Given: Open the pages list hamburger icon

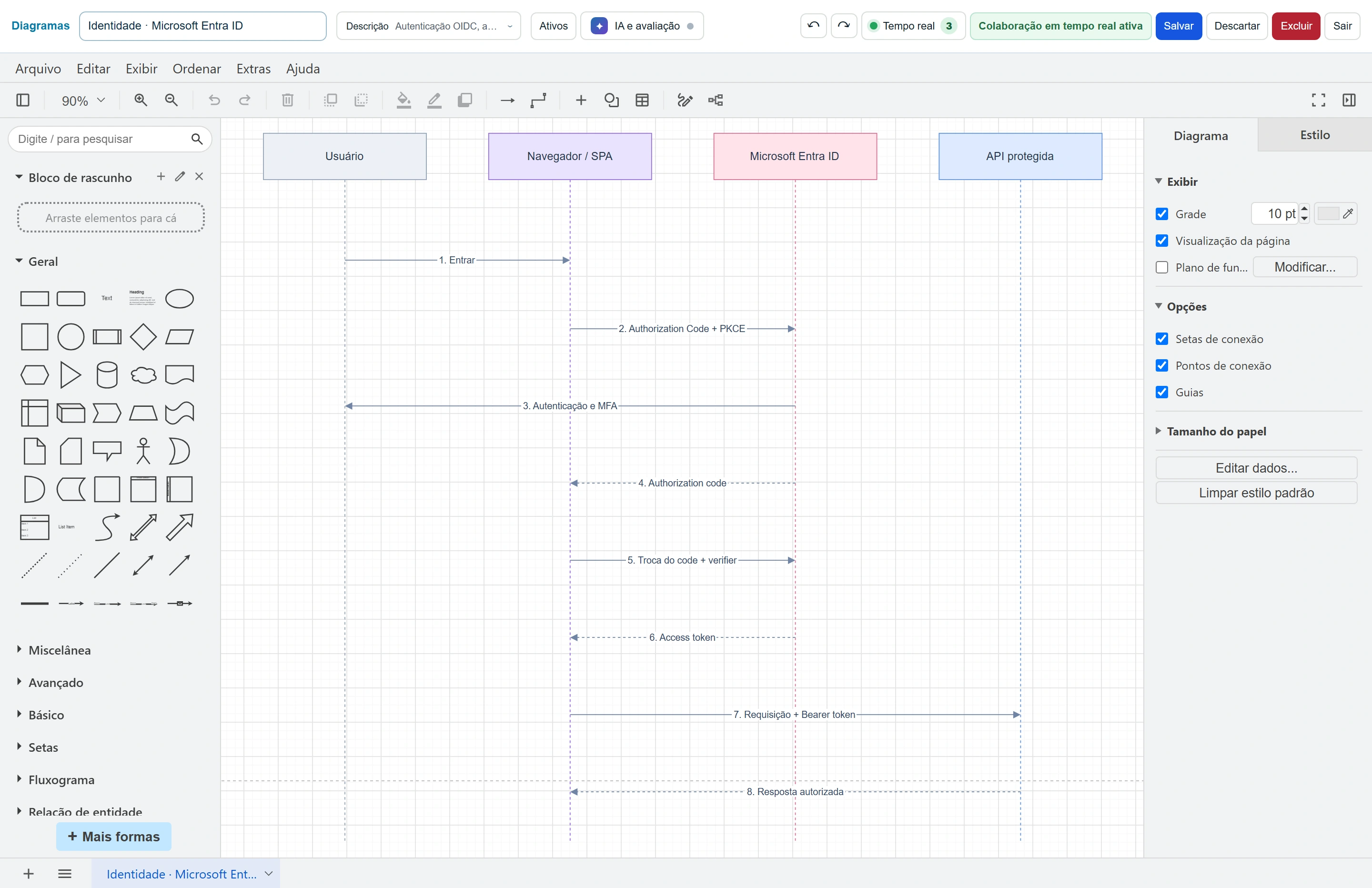Looking at the screenshot, I should [65, 874].
